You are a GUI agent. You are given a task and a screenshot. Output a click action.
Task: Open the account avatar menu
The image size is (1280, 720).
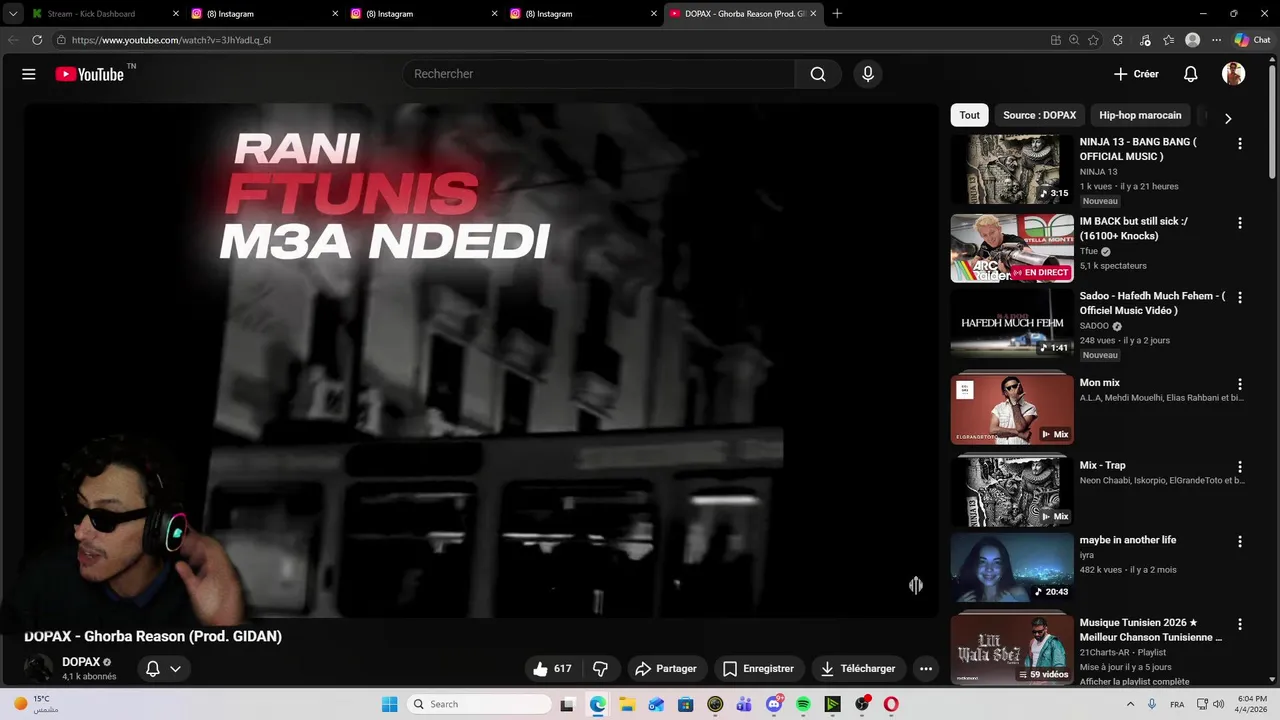(1233, 74)
